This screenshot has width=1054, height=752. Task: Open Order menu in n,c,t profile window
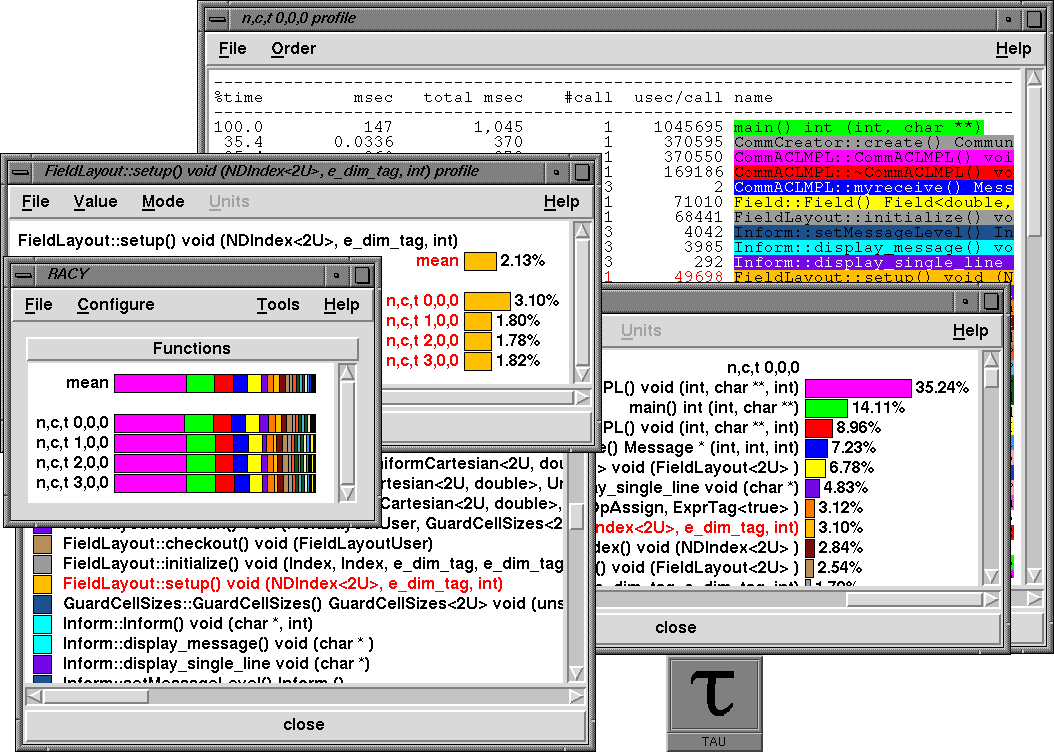pyautogui.click(x=293, y=49)
